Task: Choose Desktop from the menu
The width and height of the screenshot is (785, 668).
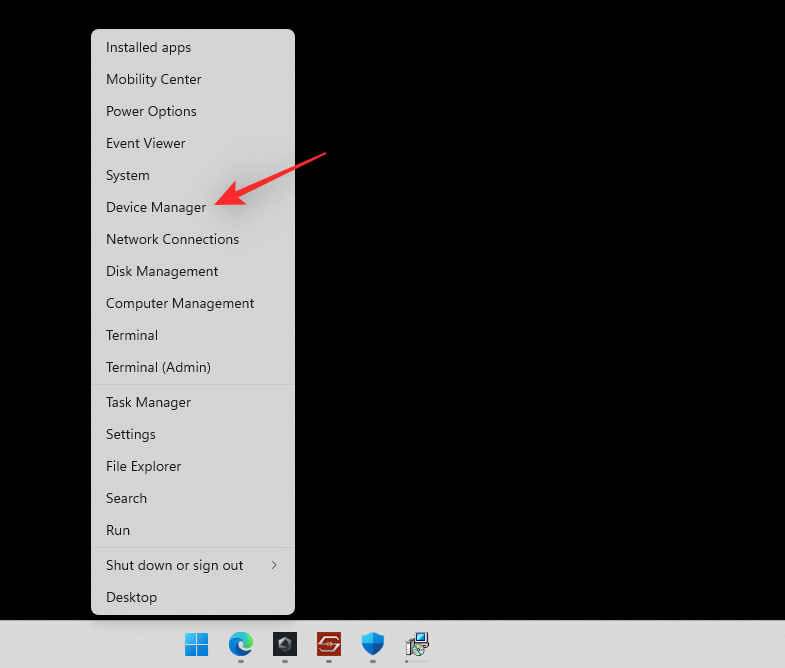Action: tap(193, 598)
